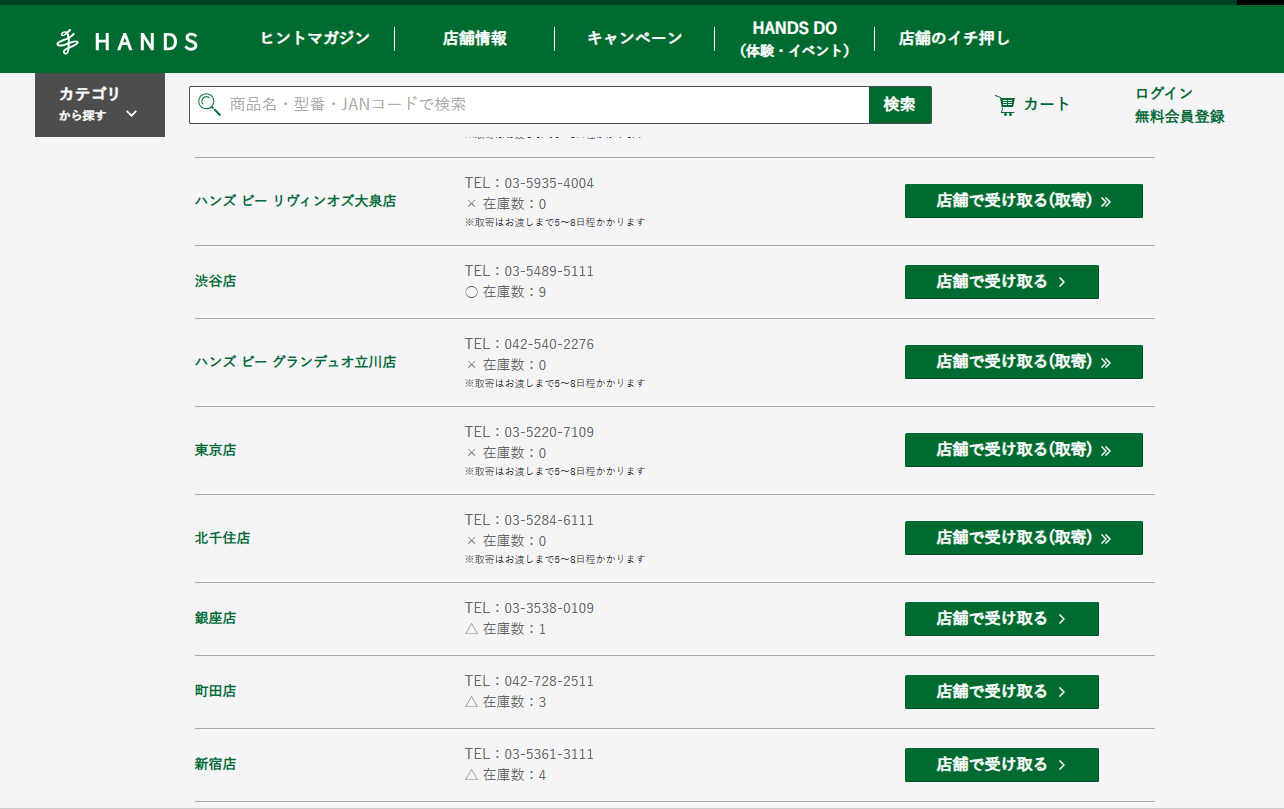Click 店舗で受け取る(取寄) for リヴィンオズ大泉店
Screen dimensions: 1284x809
(1024, 201)
